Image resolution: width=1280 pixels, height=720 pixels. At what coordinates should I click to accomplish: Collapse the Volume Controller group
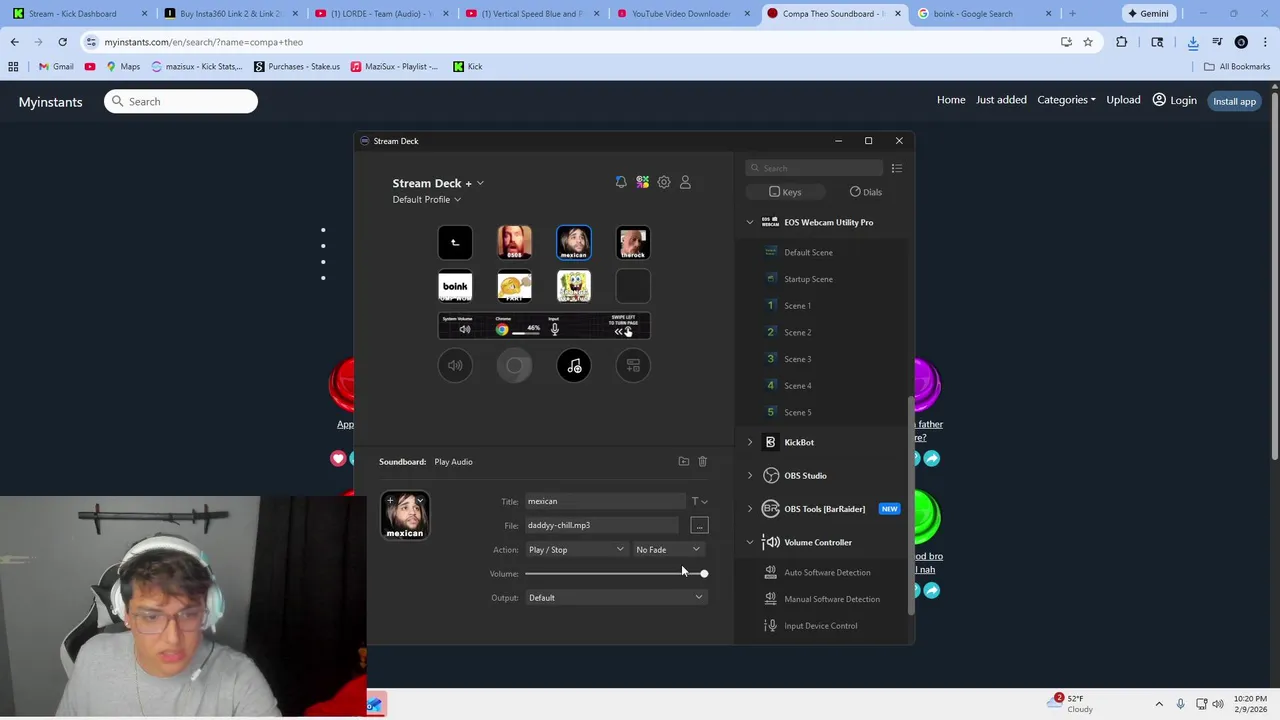point(750,542)
